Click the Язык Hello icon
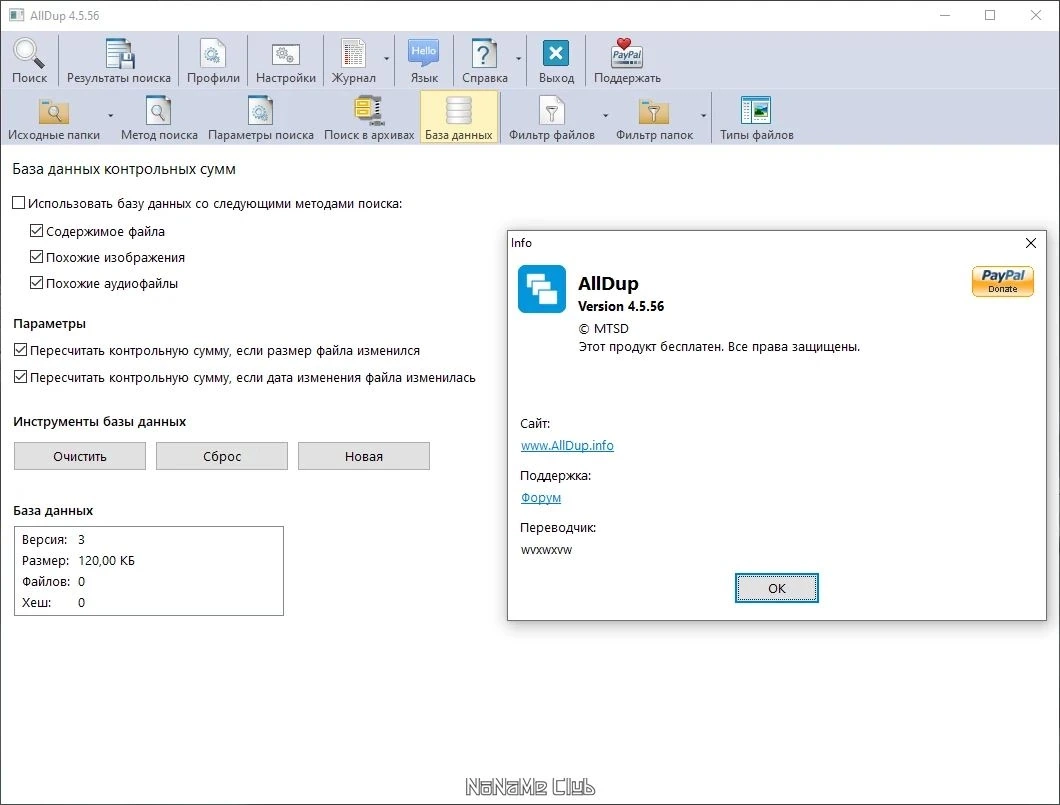1060x805 pixels. click(424, 53)
